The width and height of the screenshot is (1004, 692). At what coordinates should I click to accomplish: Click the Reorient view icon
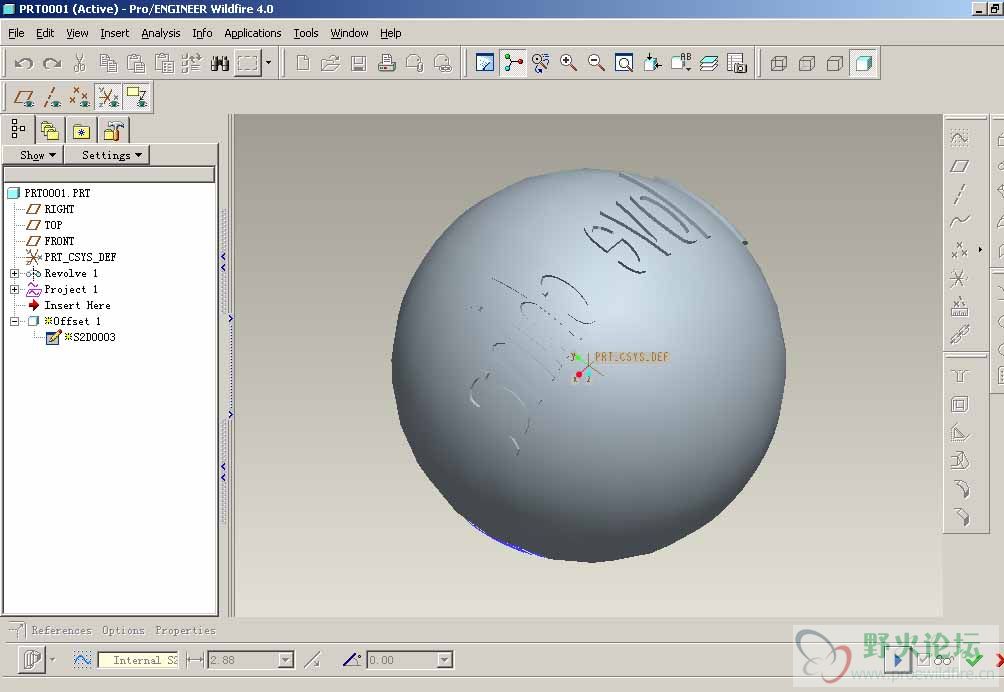652,63
